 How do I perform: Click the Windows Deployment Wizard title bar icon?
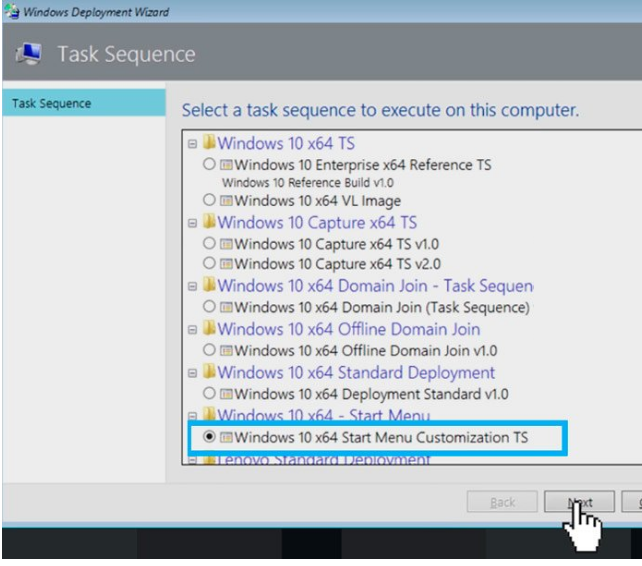[11, 11]
